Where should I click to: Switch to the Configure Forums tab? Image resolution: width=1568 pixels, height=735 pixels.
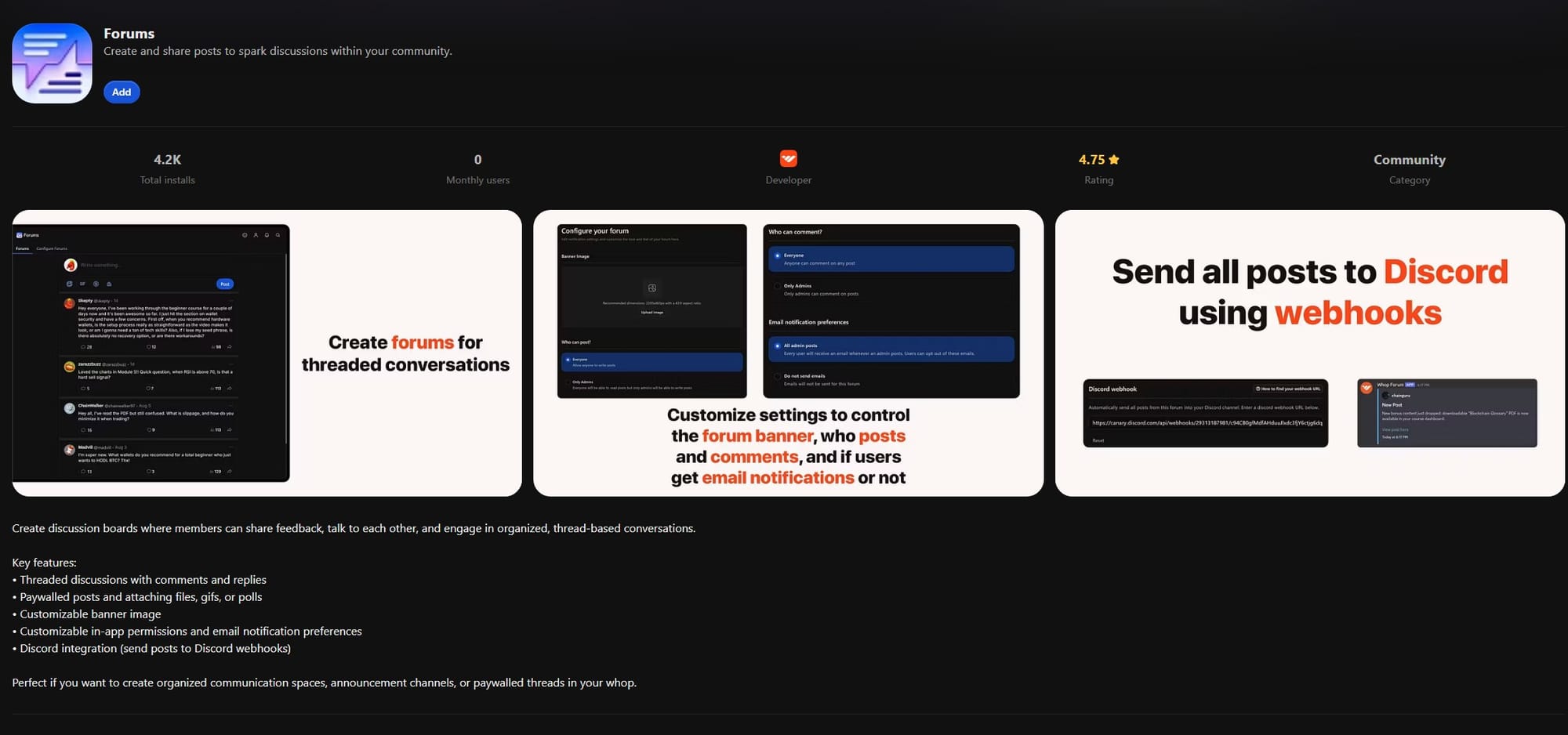tap(52, 248)
